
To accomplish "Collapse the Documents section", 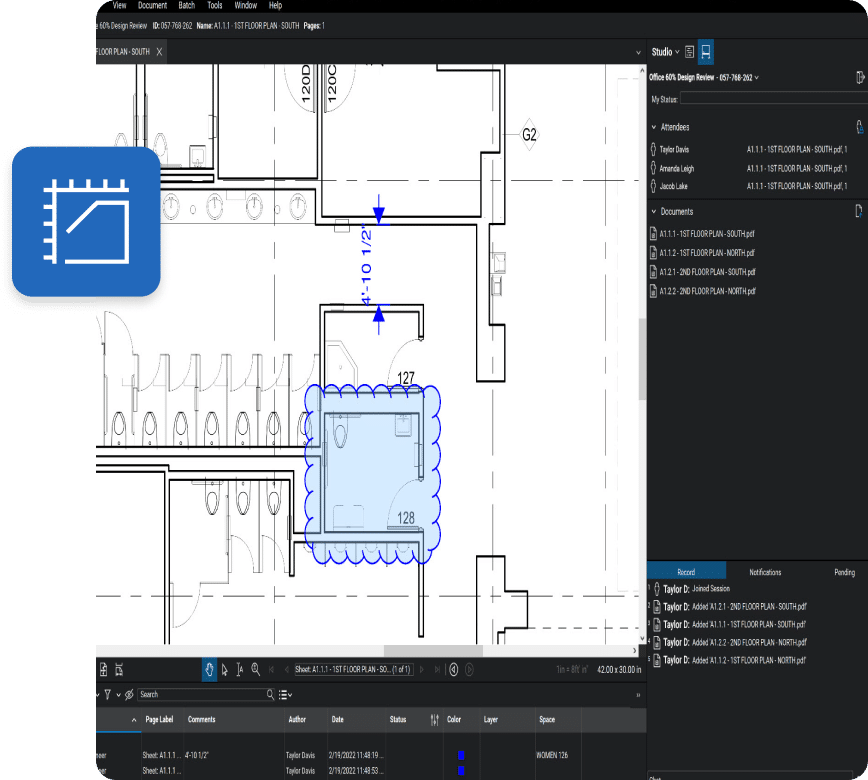I will point(654,211).
